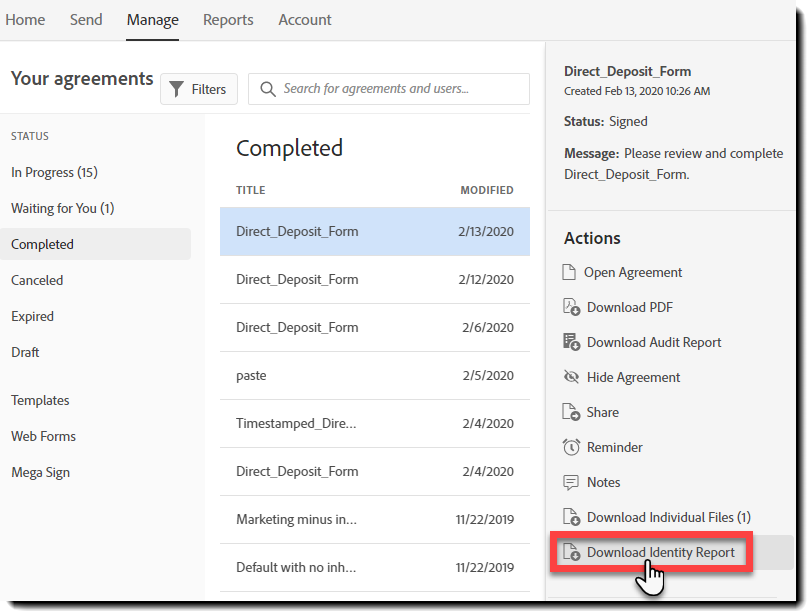Open the Send tab
The image size is (807, 611).
pos(86,20)
